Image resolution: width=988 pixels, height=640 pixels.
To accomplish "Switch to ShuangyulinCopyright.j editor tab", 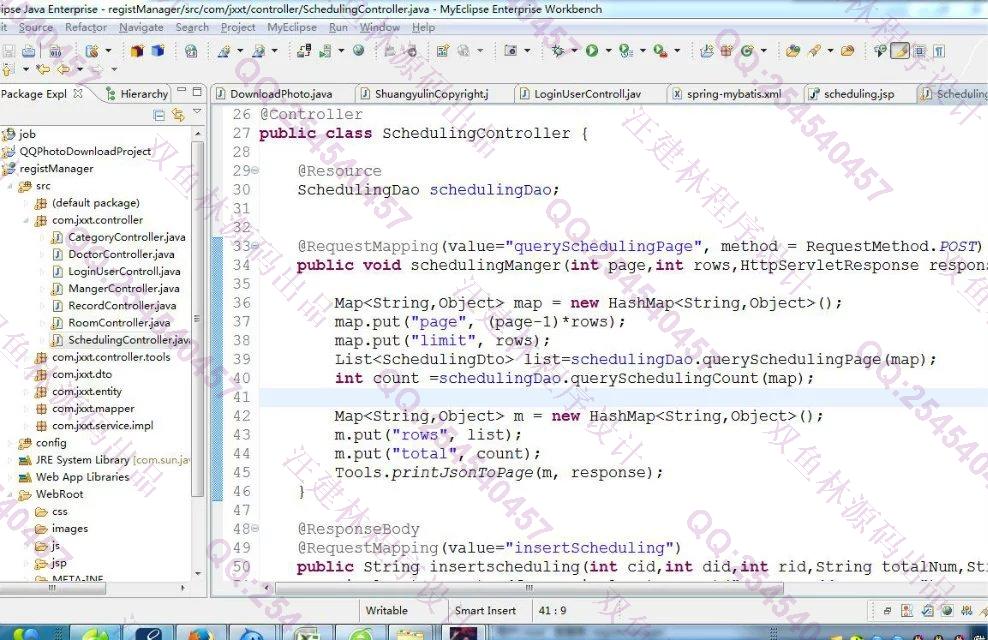I will pos(425,94).
